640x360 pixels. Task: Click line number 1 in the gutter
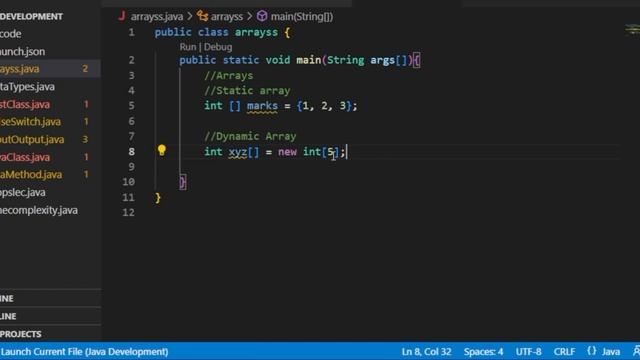131,32
